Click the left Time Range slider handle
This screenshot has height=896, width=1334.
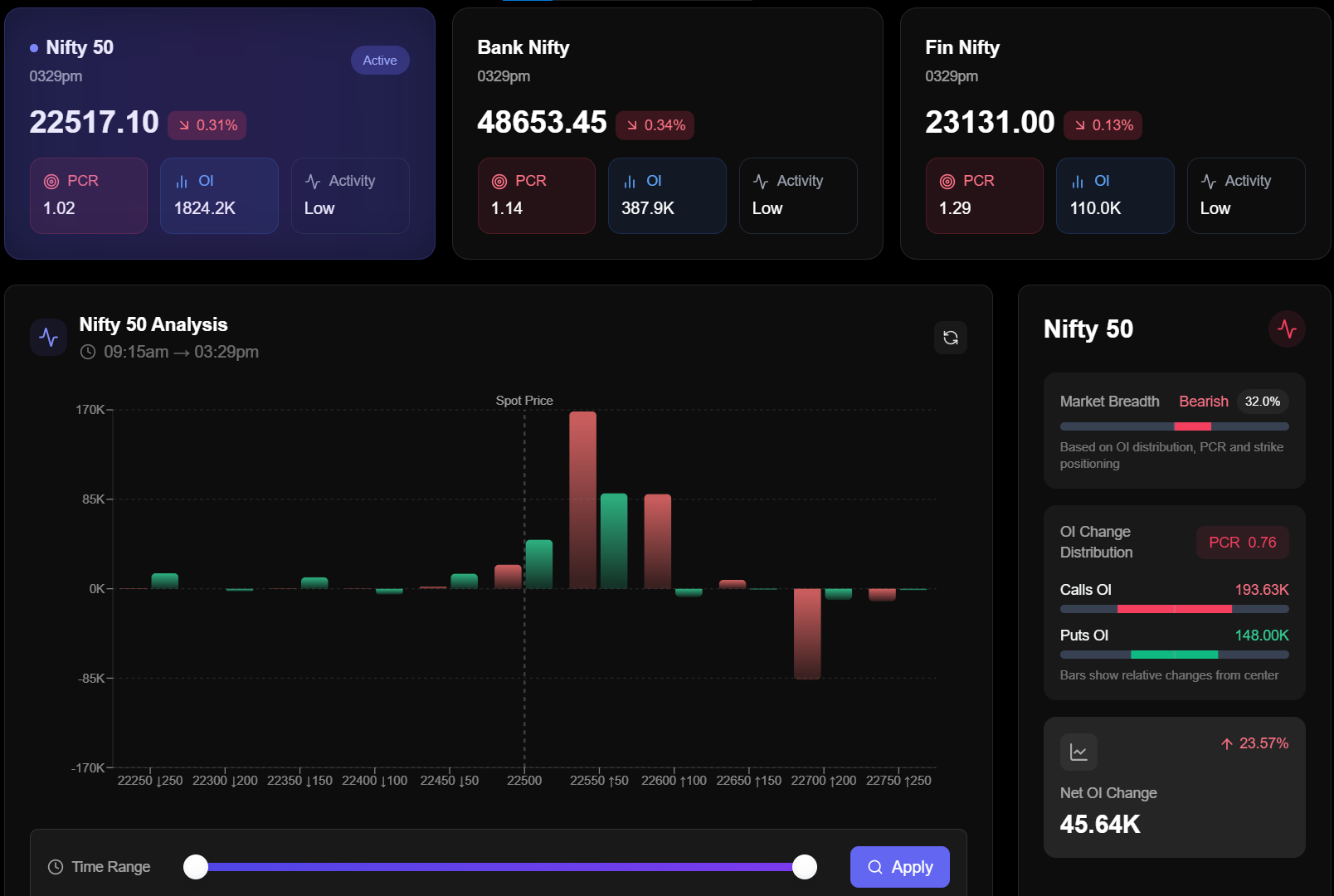tap(196, 867)
